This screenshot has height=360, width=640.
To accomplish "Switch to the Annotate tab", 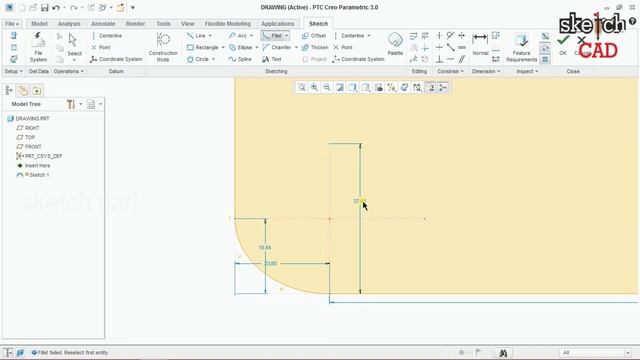I will (103, 24).
